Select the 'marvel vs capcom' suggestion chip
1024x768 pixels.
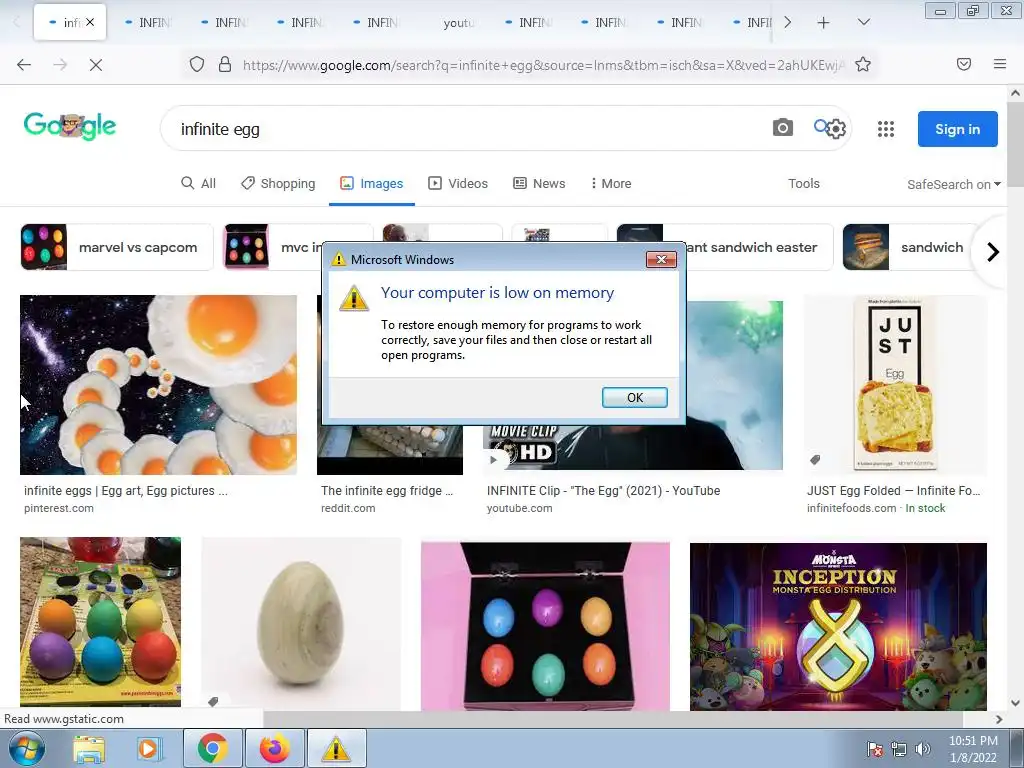(x=117, y=247)
